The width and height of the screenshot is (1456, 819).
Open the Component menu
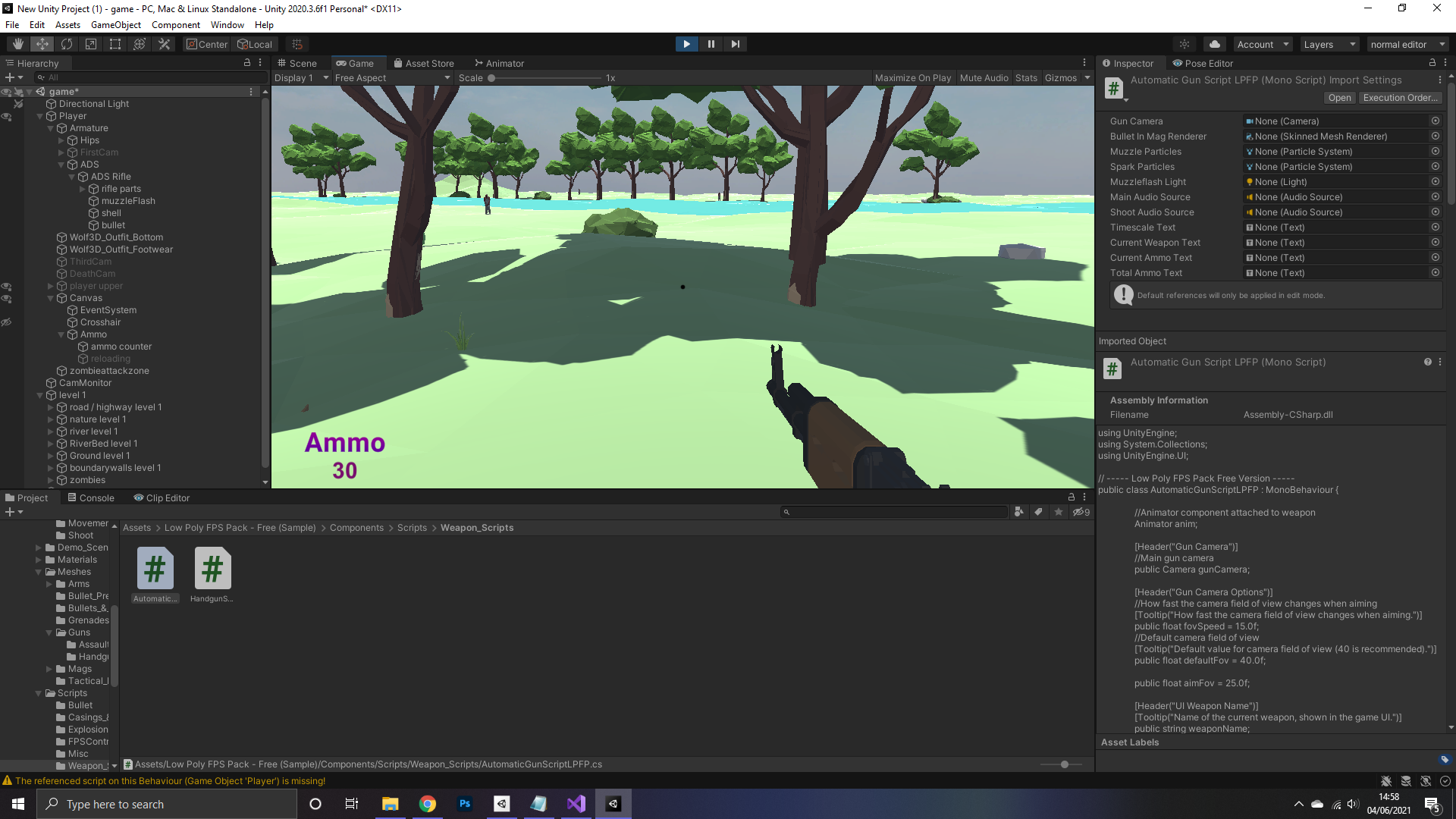[175, 24]
